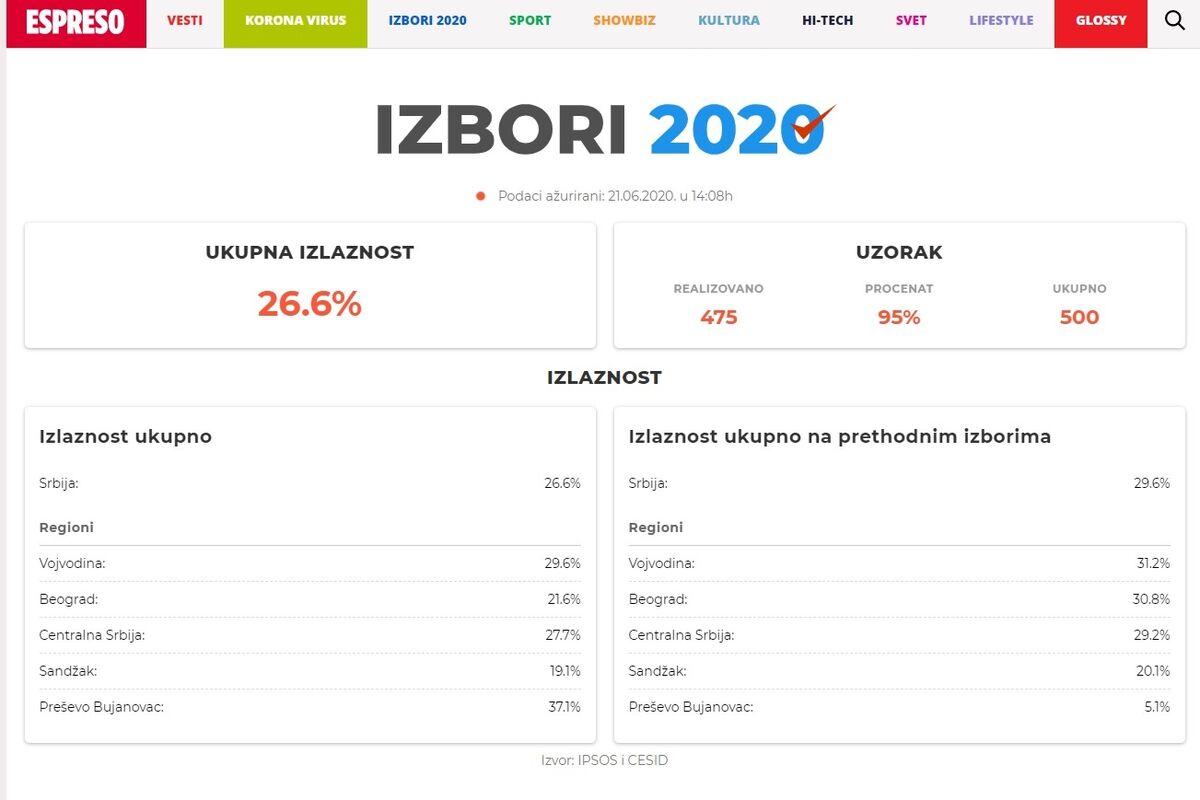Select the Vojvodina row in Izlaznost ukupno
The height and width of the screenshot is (800, 1200).
coord(309,563)
